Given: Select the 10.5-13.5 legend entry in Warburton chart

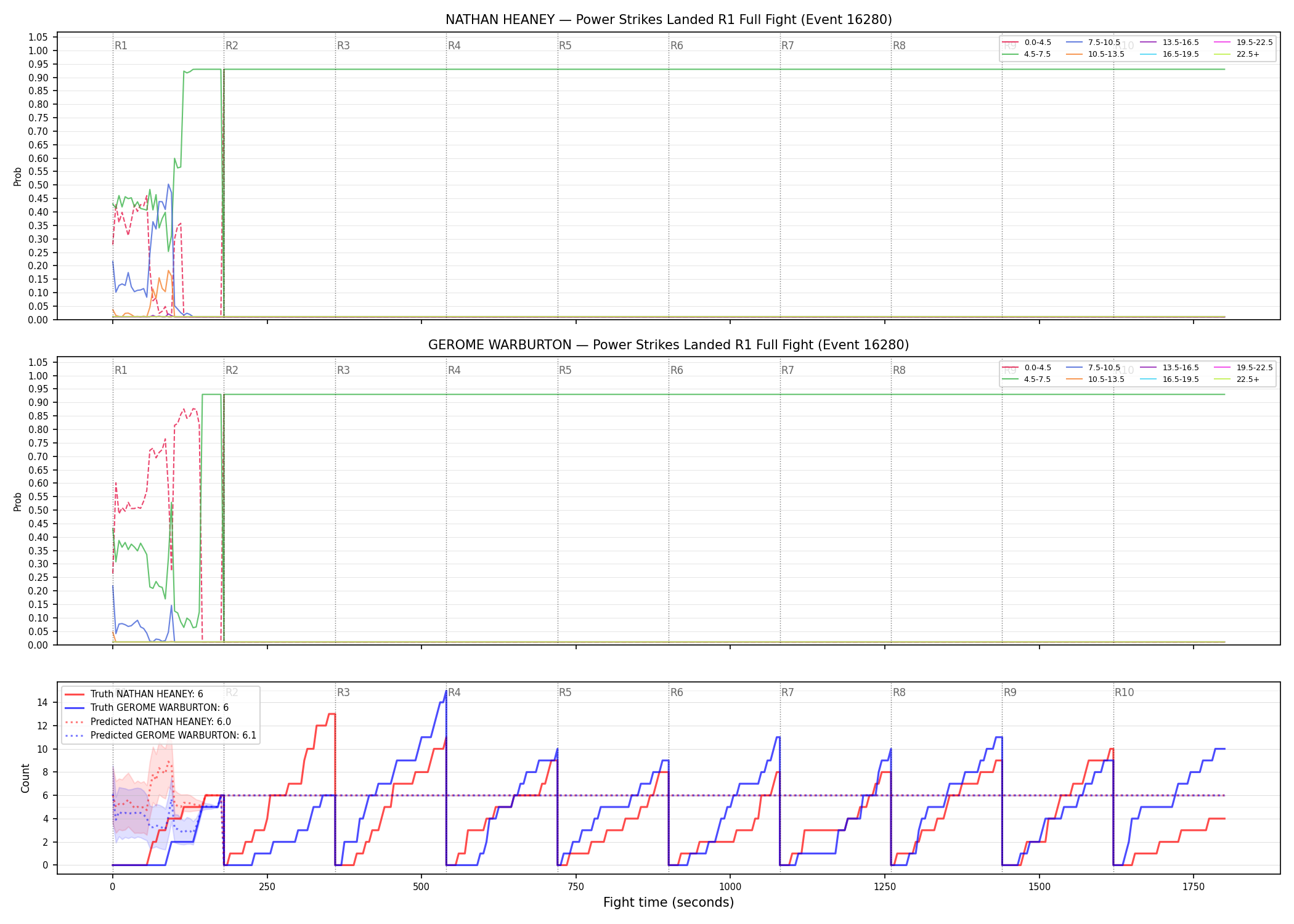Looking at the screenshot, I should pos(1096,379).
